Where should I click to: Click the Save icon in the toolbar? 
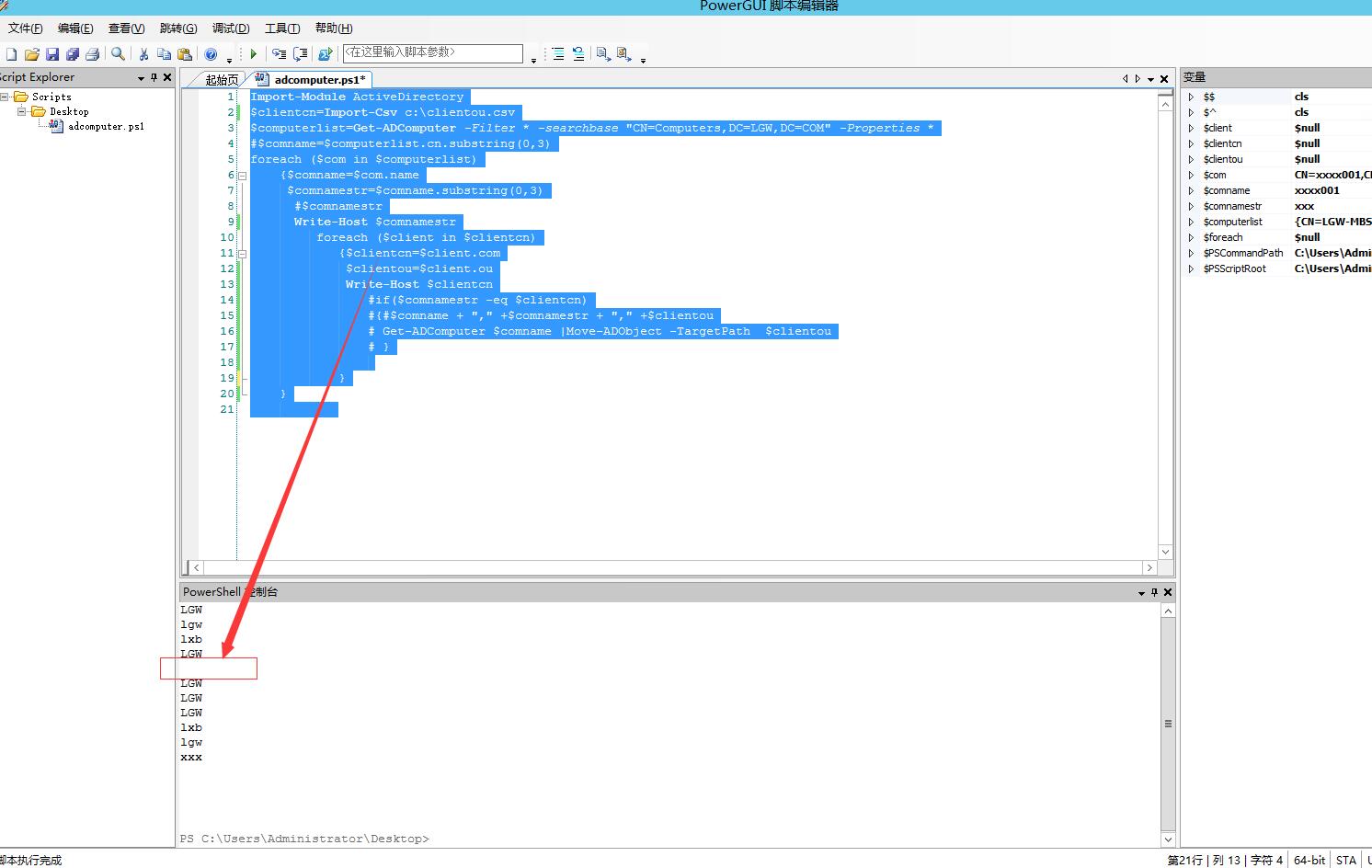52,54
